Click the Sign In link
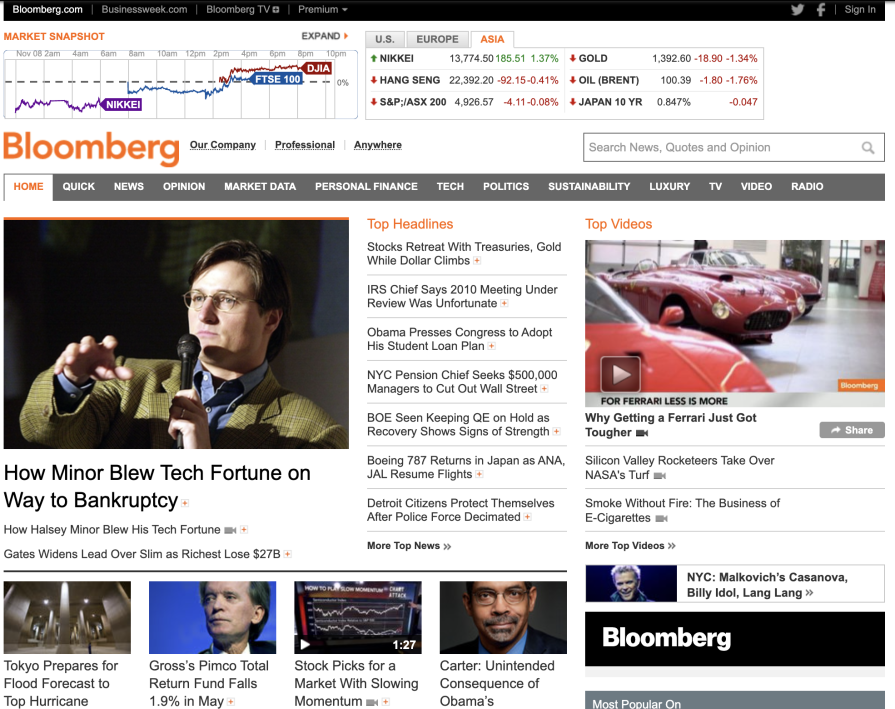 coord(860,10)
